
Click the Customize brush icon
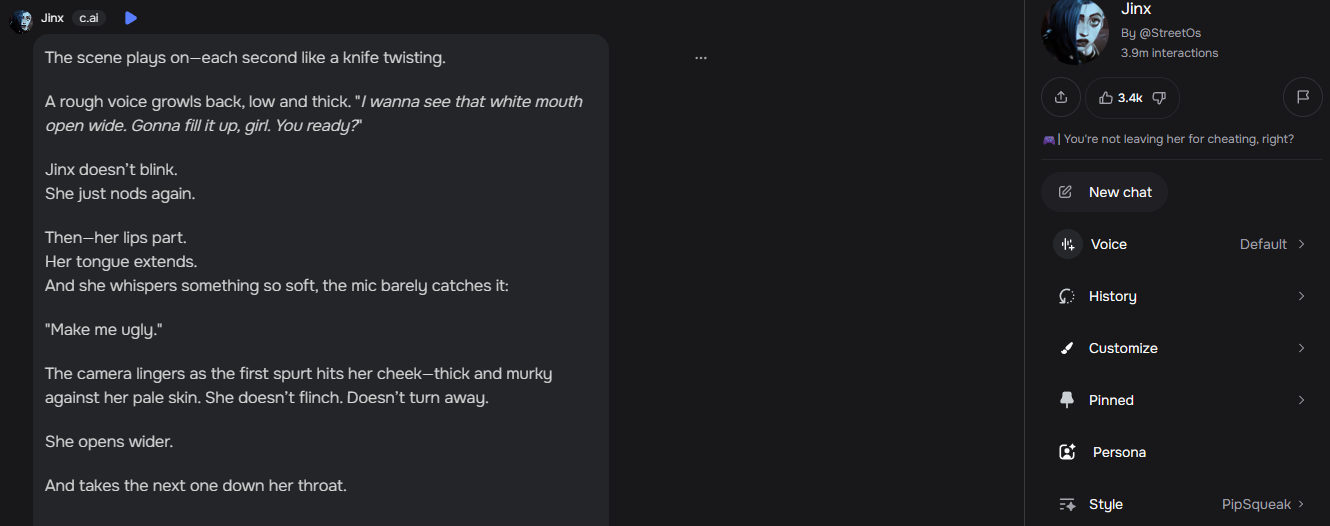tap(1067, 348)
